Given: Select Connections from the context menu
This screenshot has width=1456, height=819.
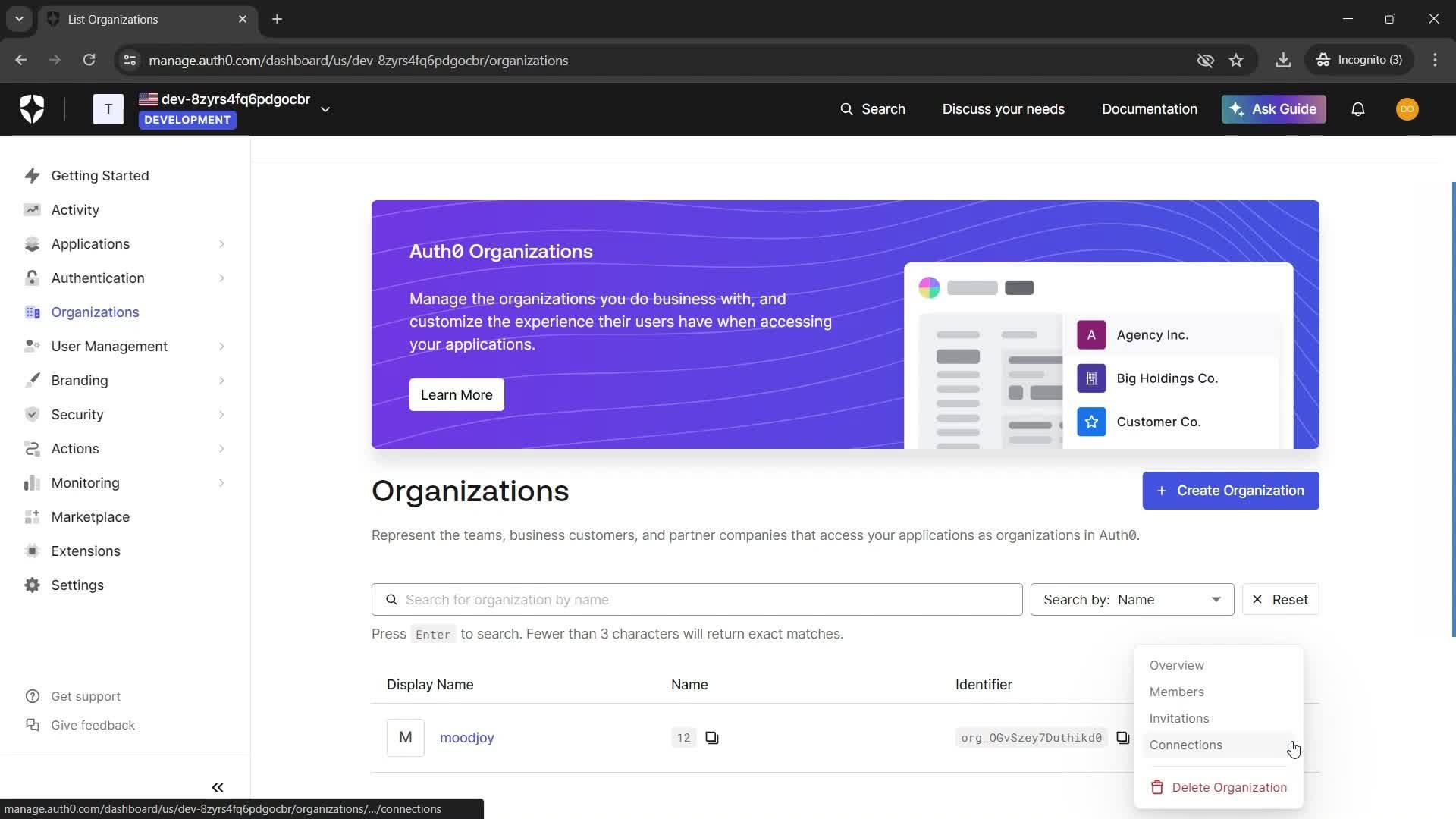Looking at the screenshot, I should click(x=1219, y=745).
